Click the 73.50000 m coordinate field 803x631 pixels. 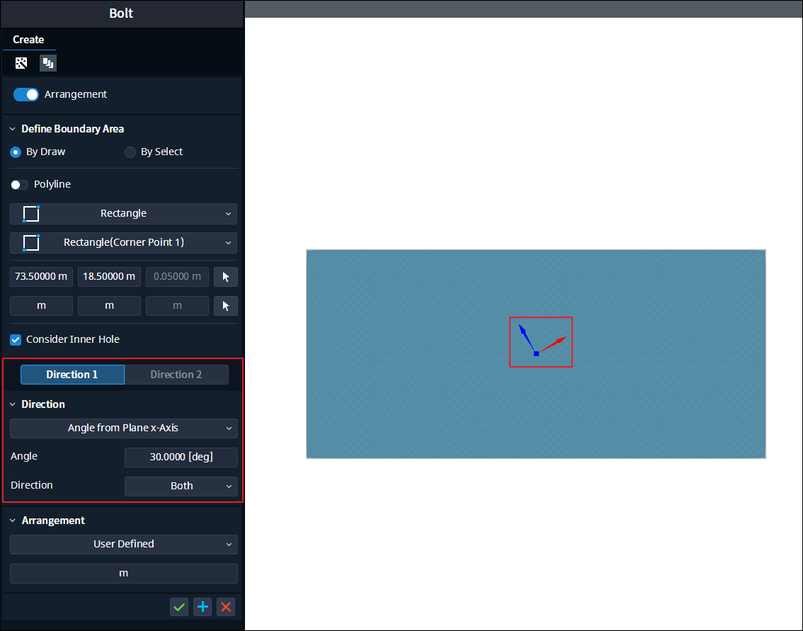point(41,277)
